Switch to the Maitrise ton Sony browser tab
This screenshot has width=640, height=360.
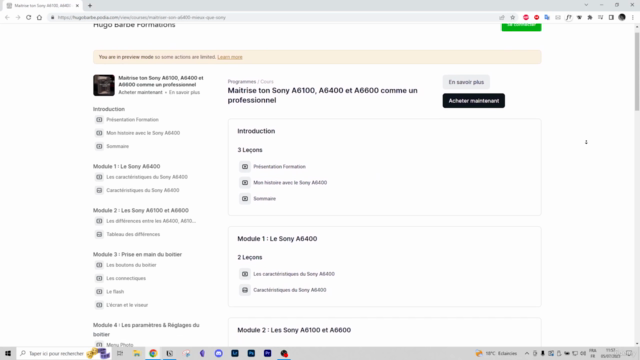tap(42, 6)
